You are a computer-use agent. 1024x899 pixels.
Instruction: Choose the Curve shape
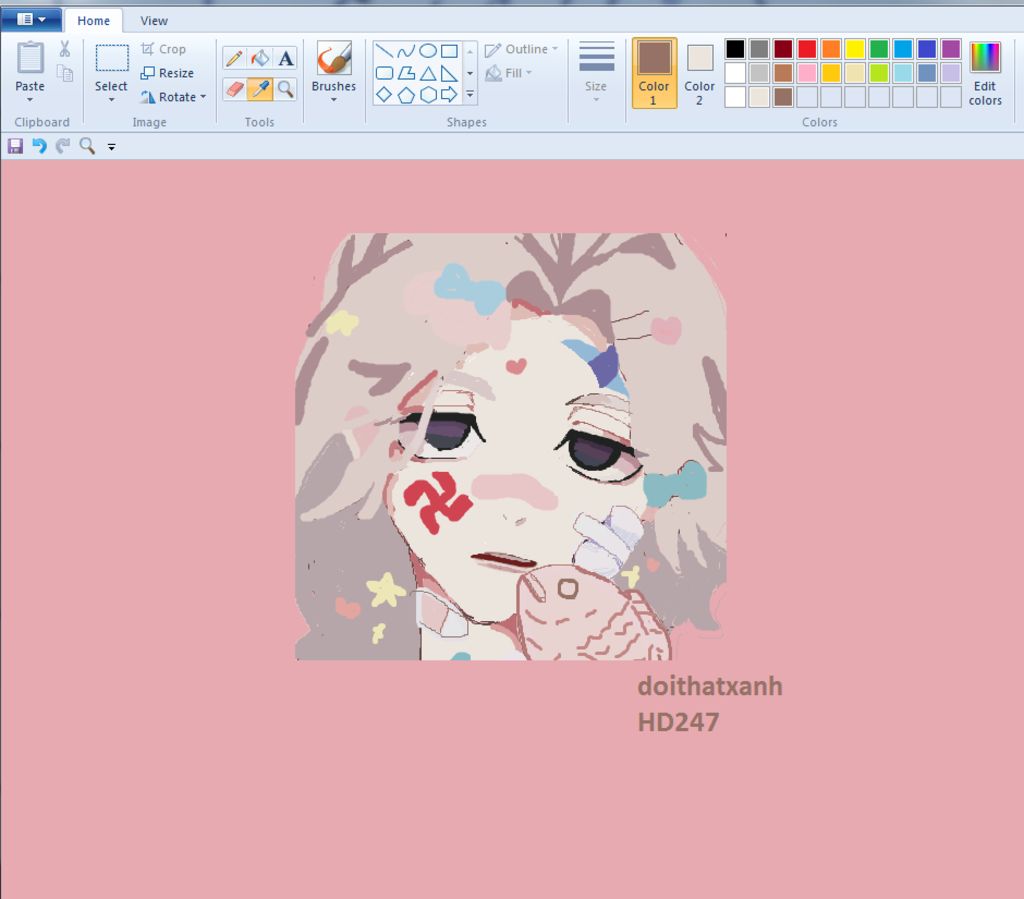(406, 51)
